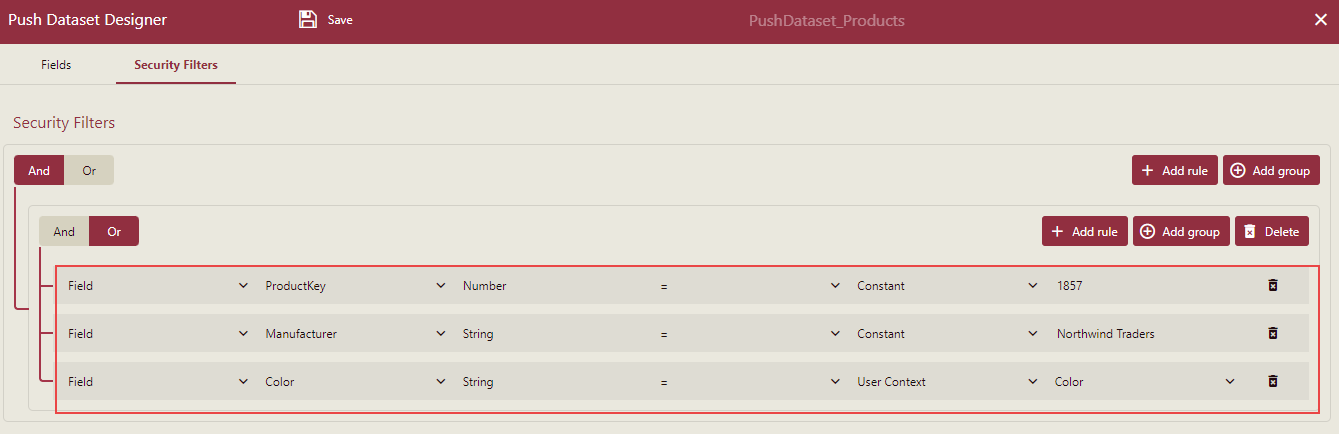1339x434 pixels.
Task: Click Add group in the outer group
Action: coord(1270,171)
